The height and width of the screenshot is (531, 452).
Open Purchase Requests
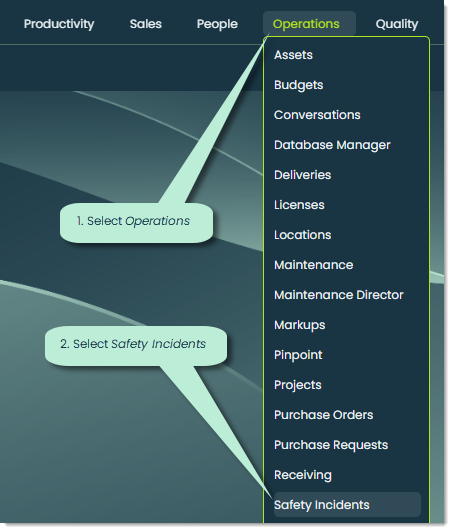click(x=331, y=445)
